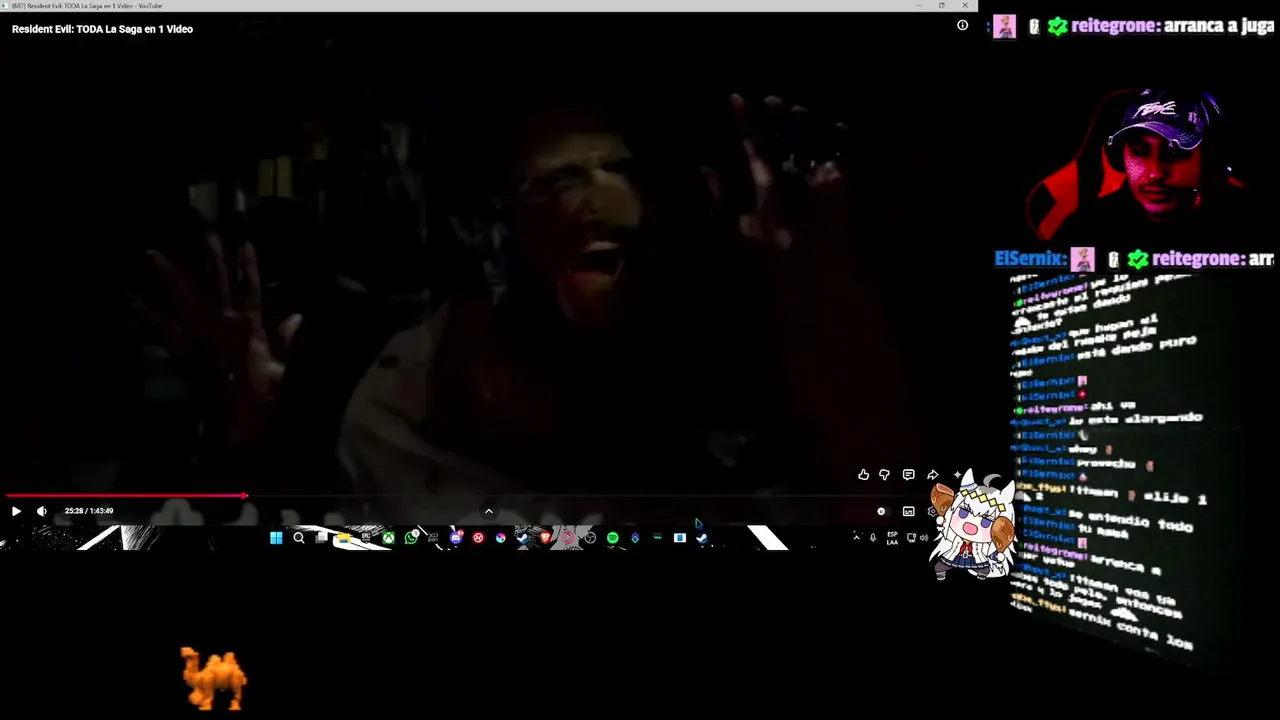
Task: Open WhatsApp from the taskbar
Action: (x=411, y=538)
